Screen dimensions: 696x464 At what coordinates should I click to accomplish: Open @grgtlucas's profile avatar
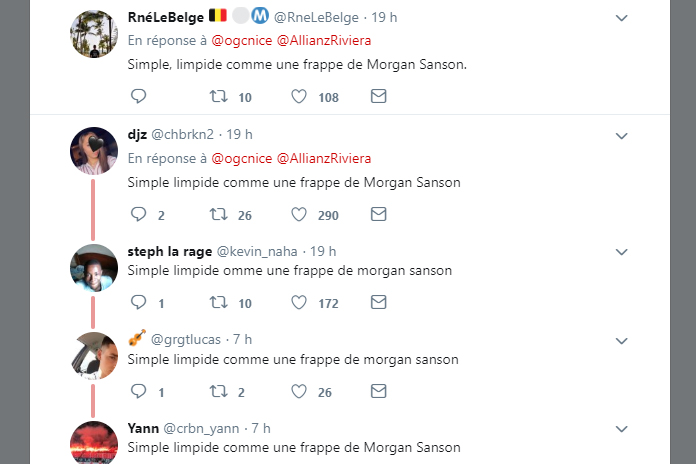(x=94, y=356)
